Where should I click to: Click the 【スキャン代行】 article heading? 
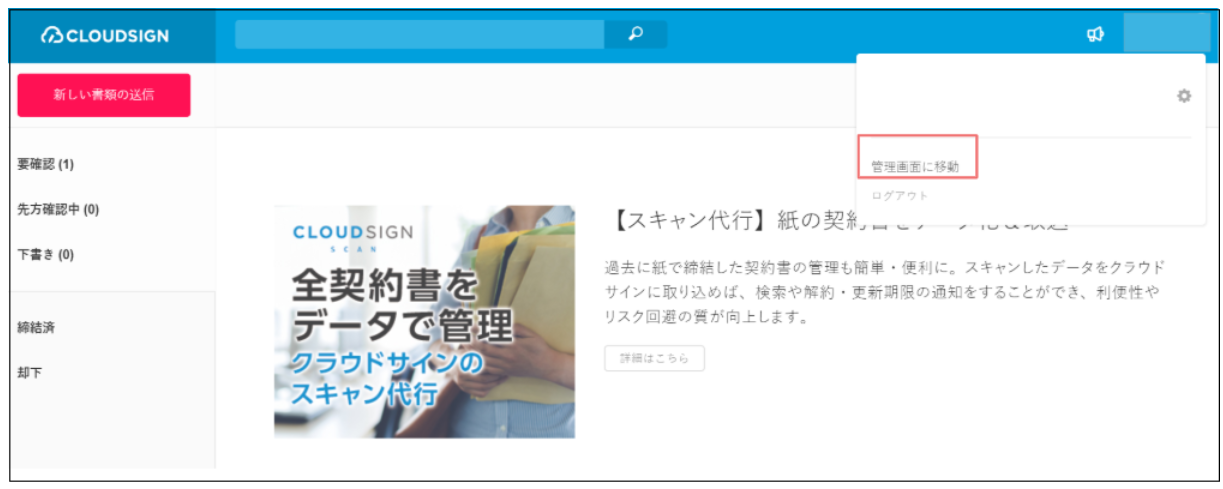[x=838, y=221]
